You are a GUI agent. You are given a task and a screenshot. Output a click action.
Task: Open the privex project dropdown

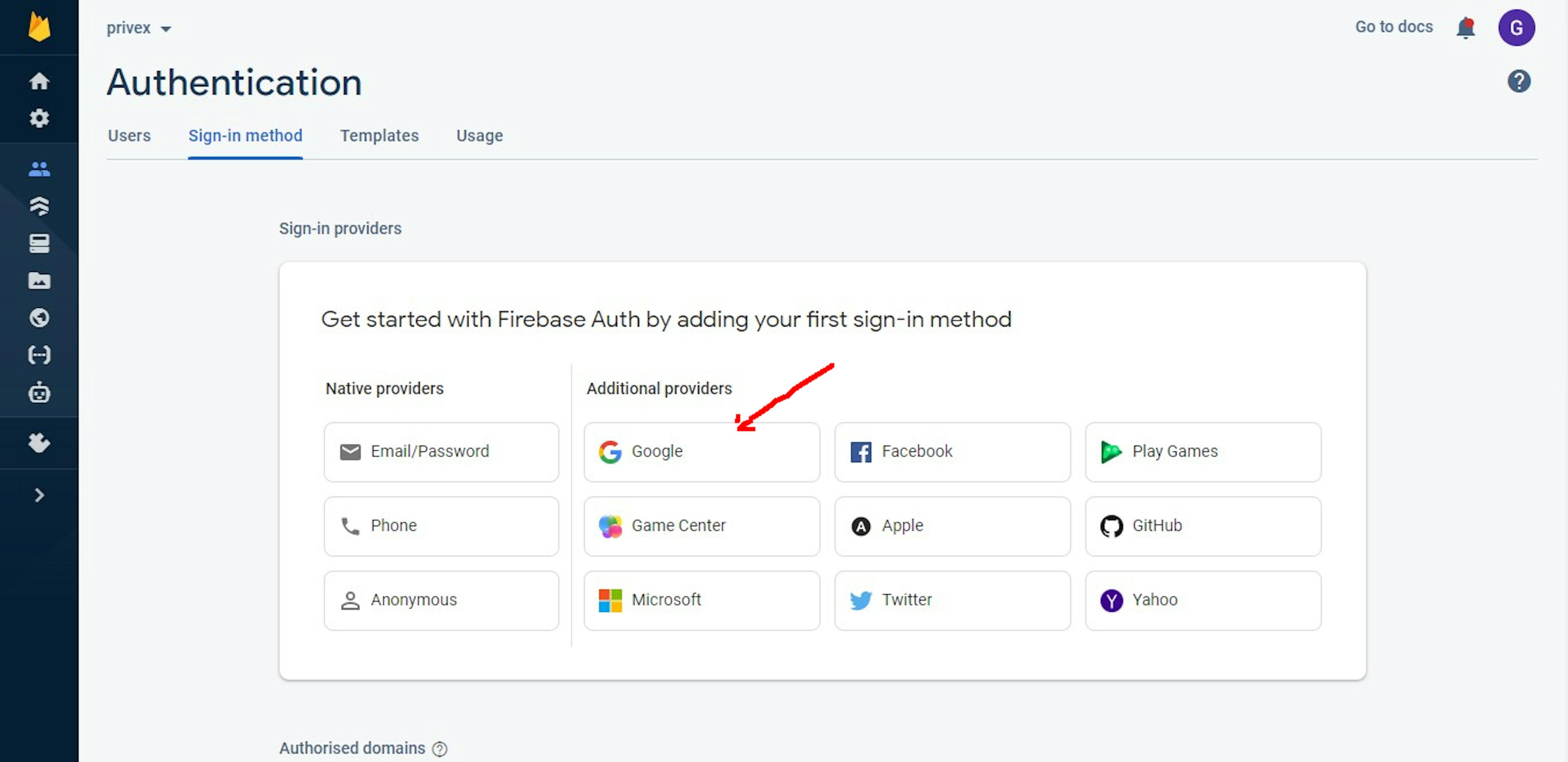click(x=139, y=28)
